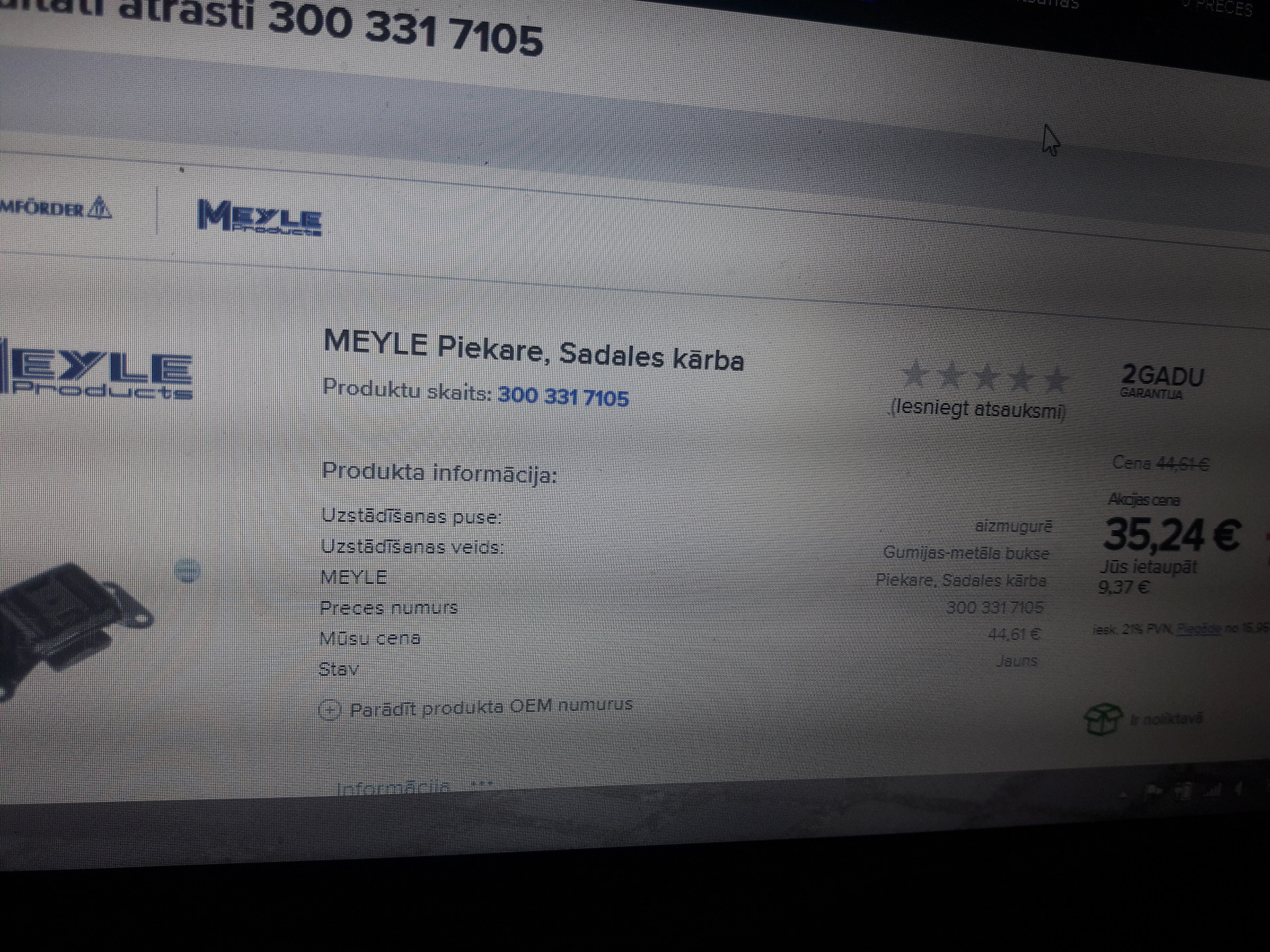Screen dimensions: 1270x952
Task: Click the Uzstādīšanas puse value aizmugurē
Action: point(1013,526)
